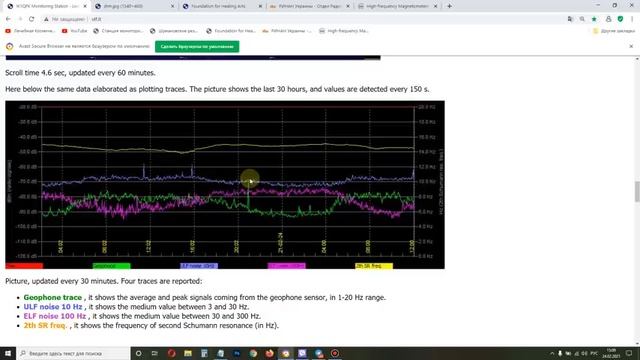Click the 'Scroll time 4.6 sec' text line

coord(80,73)
